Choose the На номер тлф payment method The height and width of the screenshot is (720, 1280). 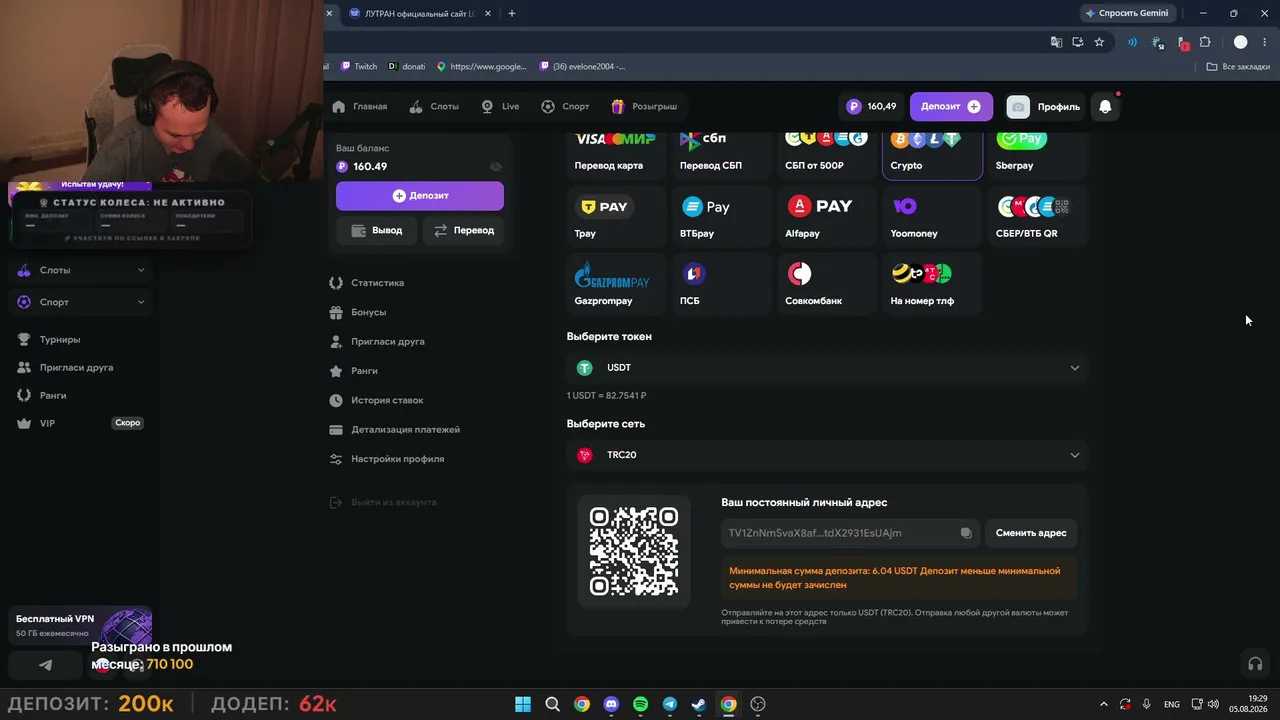tap(932, 284)
